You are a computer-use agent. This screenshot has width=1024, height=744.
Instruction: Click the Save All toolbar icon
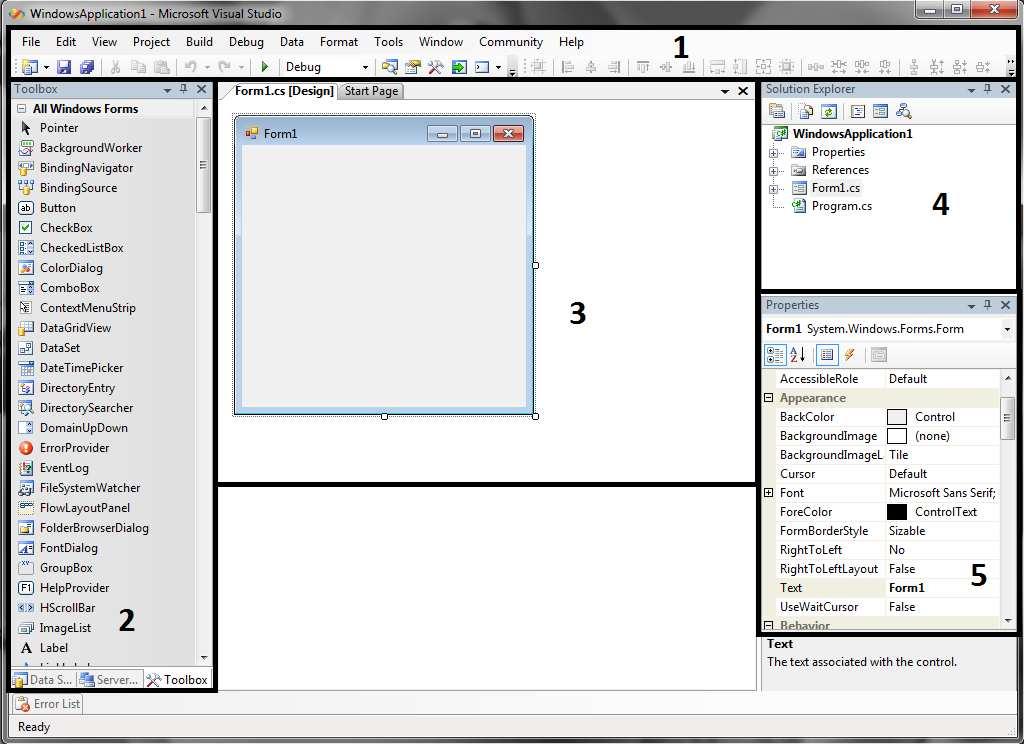pyautogui.click(x=87, y=67)
